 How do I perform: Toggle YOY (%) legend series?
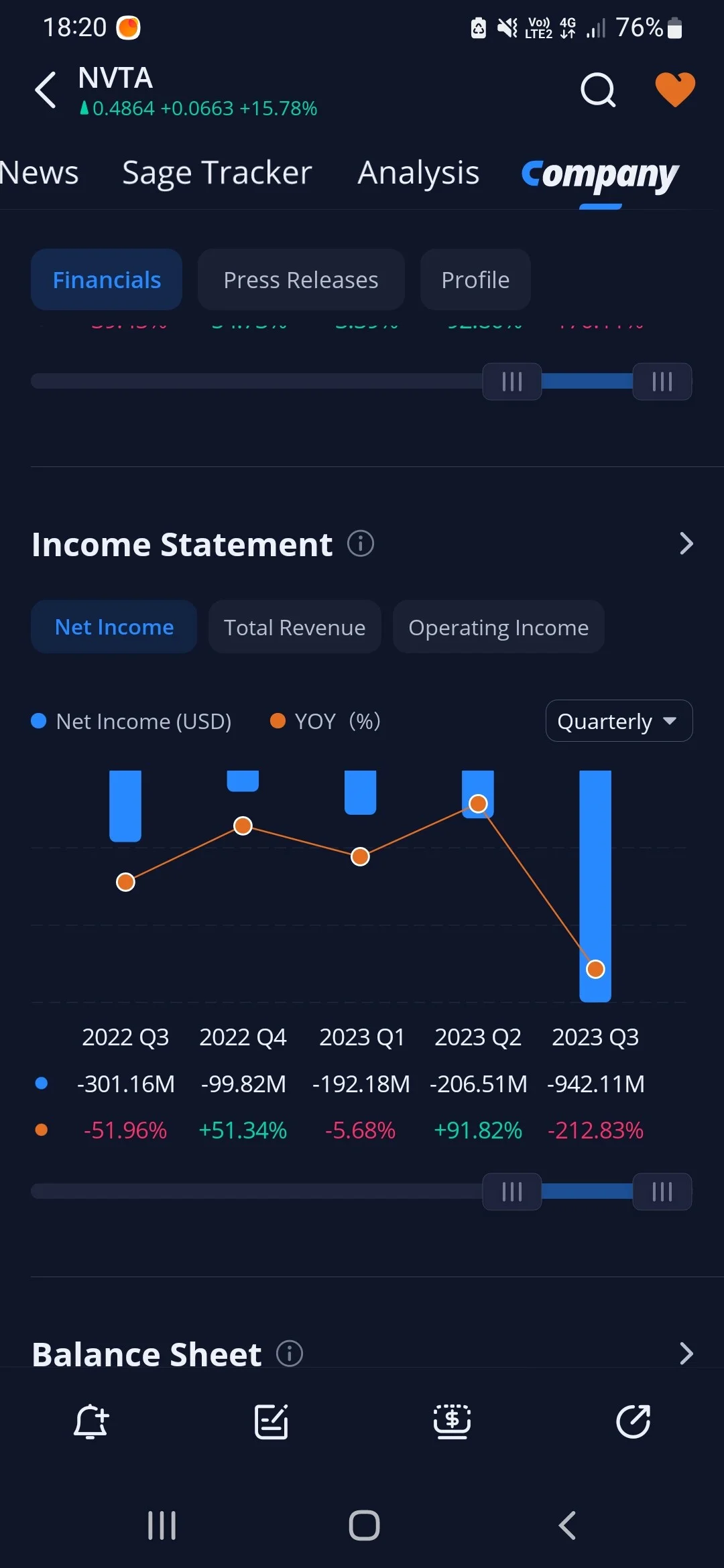pyautogui.click(x=325, y=721)
